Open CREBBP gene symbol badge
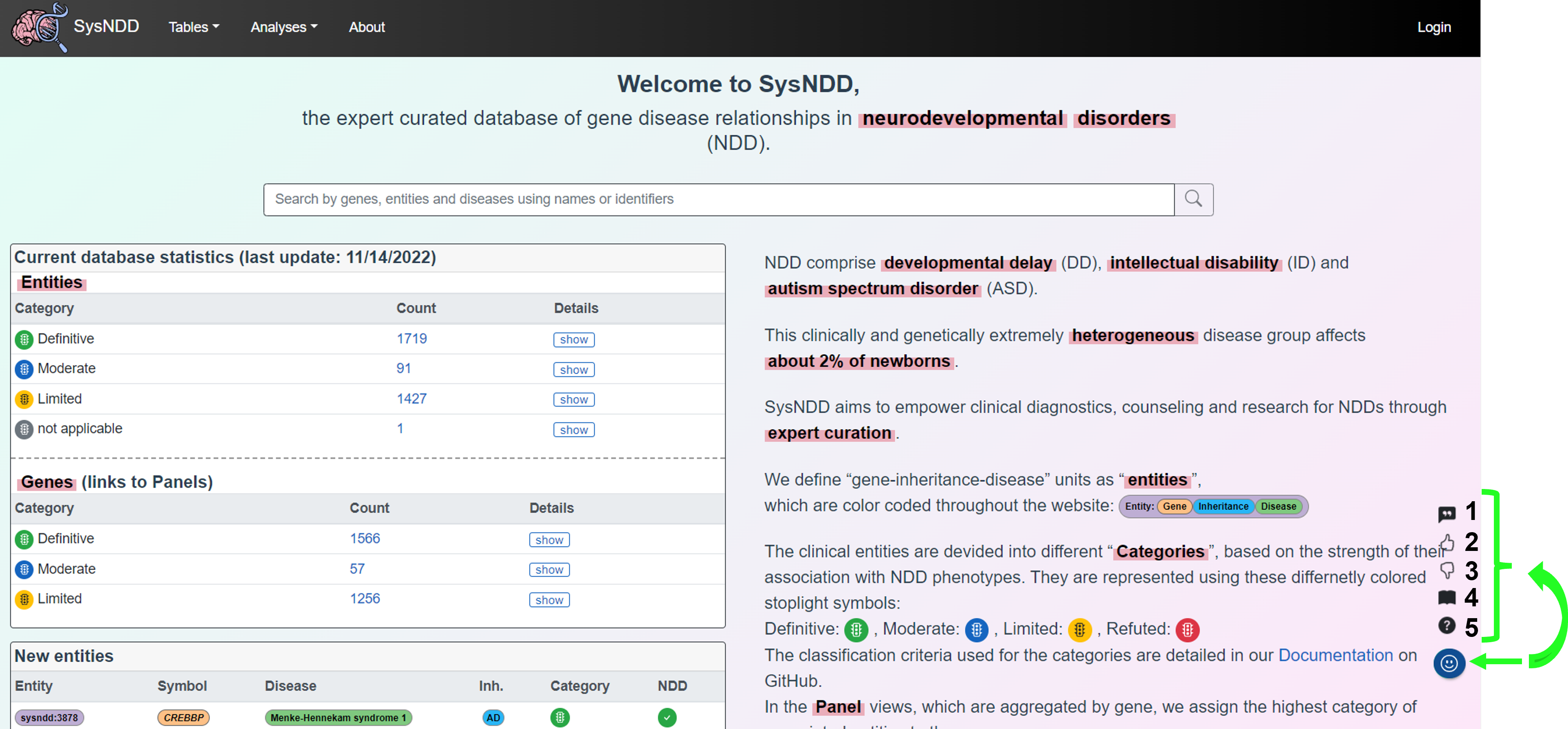Image resolution: width=1568 pixels, height=729 pixels. (x=184, y=718)
